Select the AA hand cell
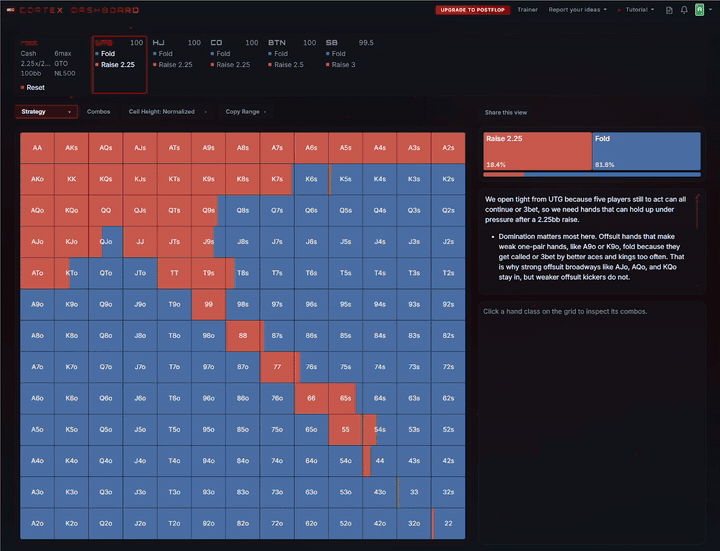This screenshot has height=551, width=720. (37, 148)
